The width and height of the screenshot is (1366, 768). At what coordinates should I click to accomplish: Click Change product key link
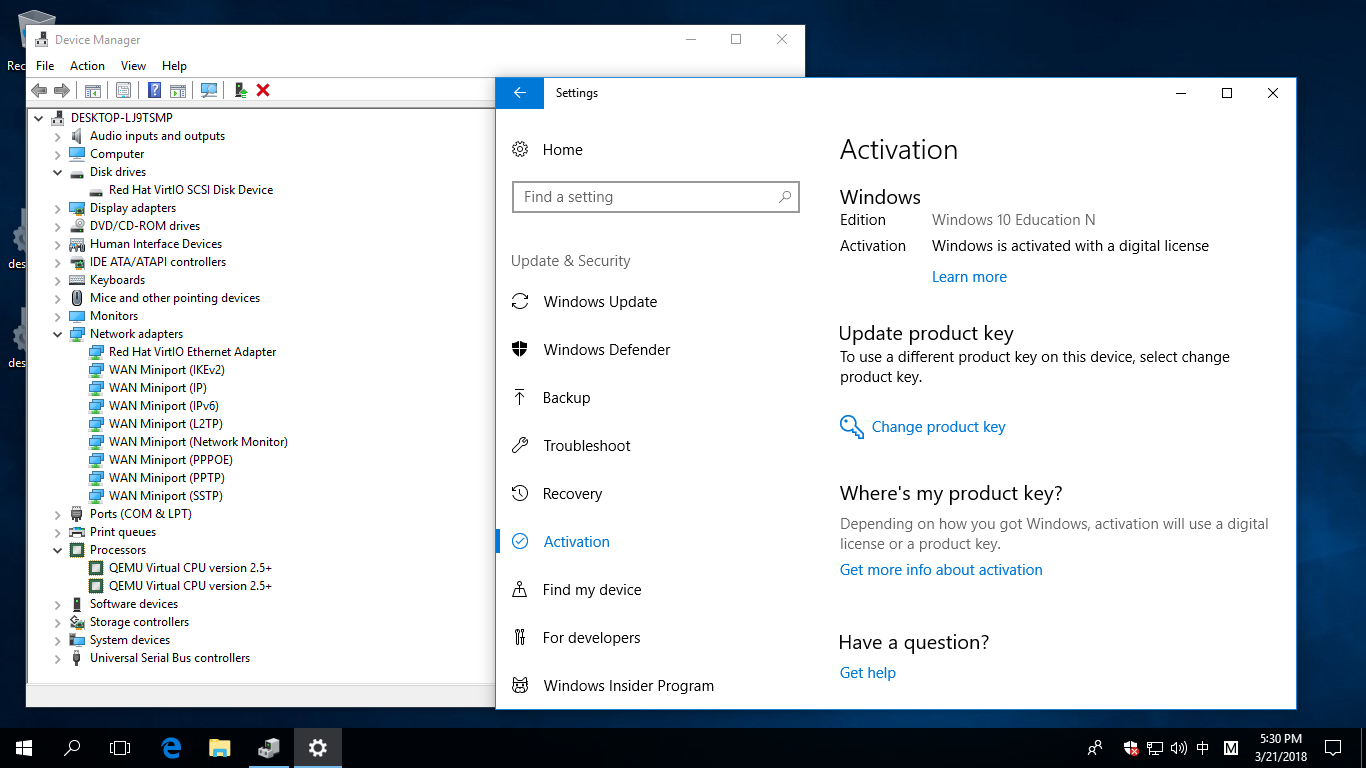pos(938,427)
